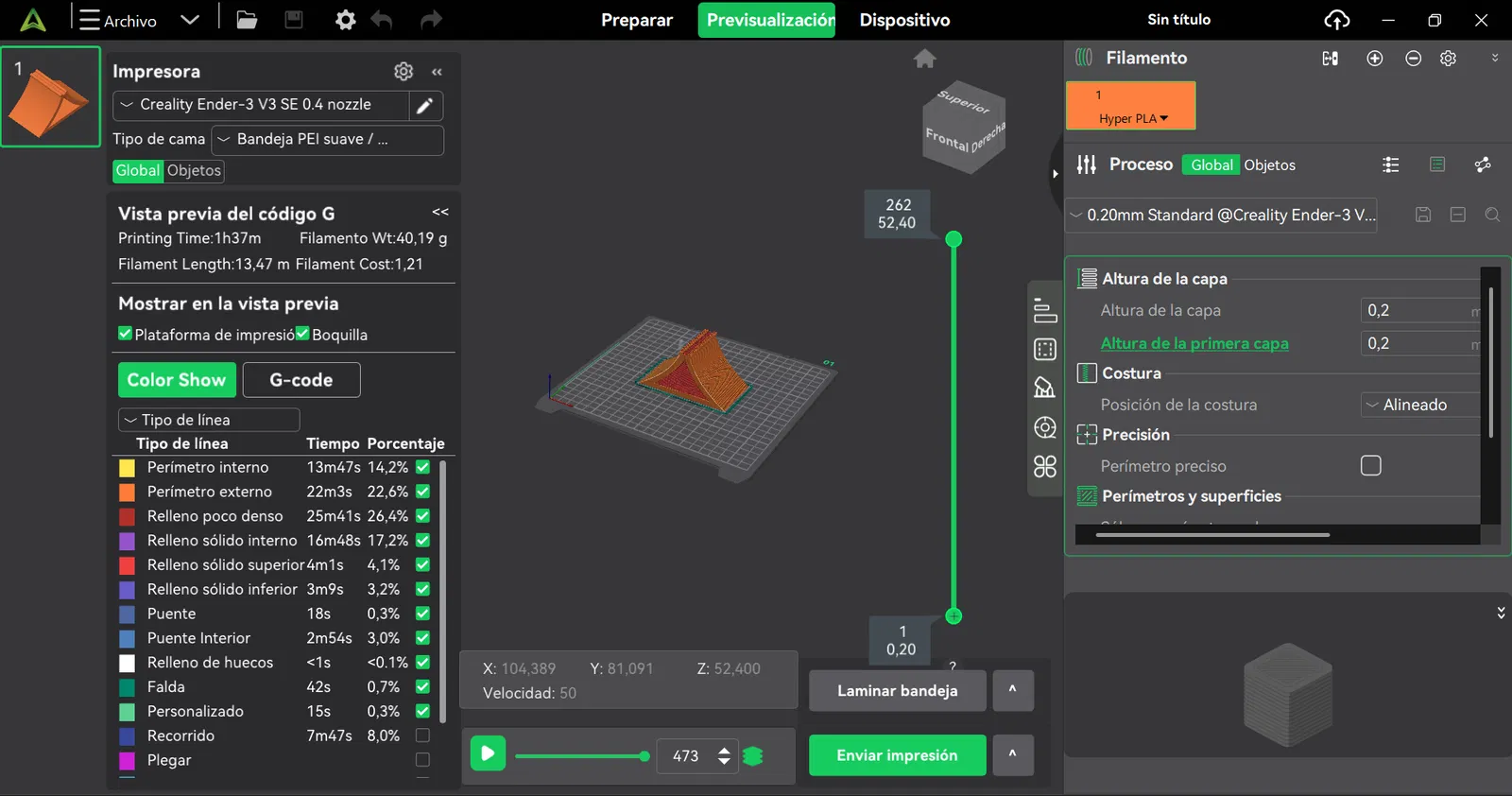
Task: Click the green list icon in Proceso header
Action: (1437, 164)
